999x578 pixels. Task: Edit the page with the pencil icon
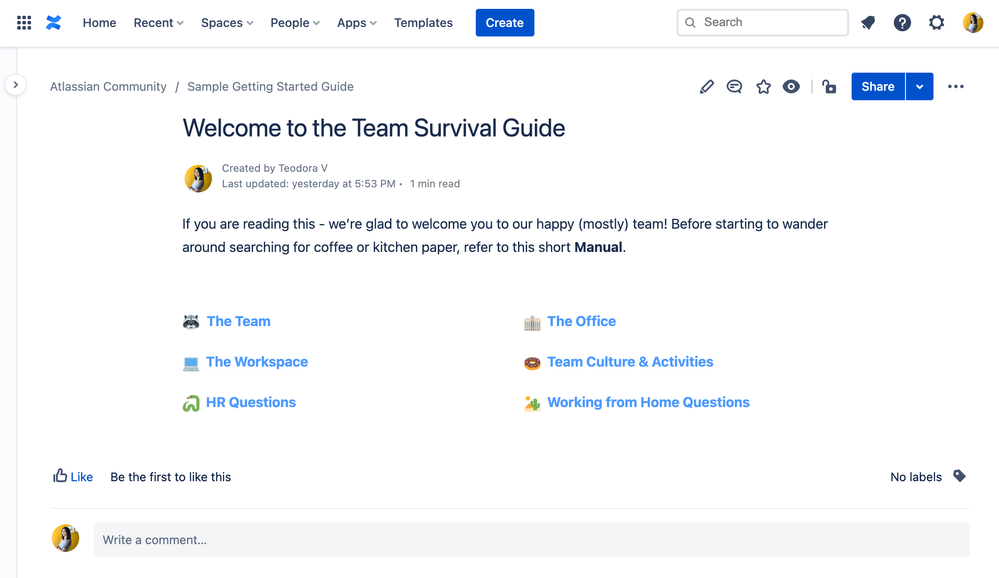coord(707,86)
